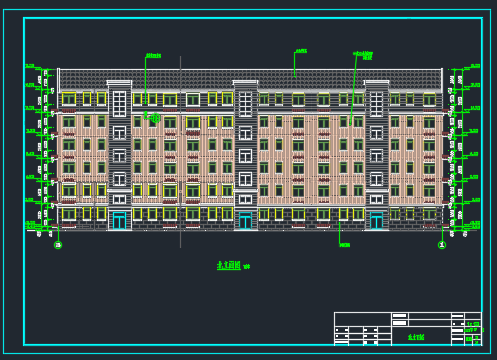Select the right grid axis bubble below the building
The image size is (497, 360).
[x=442, y=245]
